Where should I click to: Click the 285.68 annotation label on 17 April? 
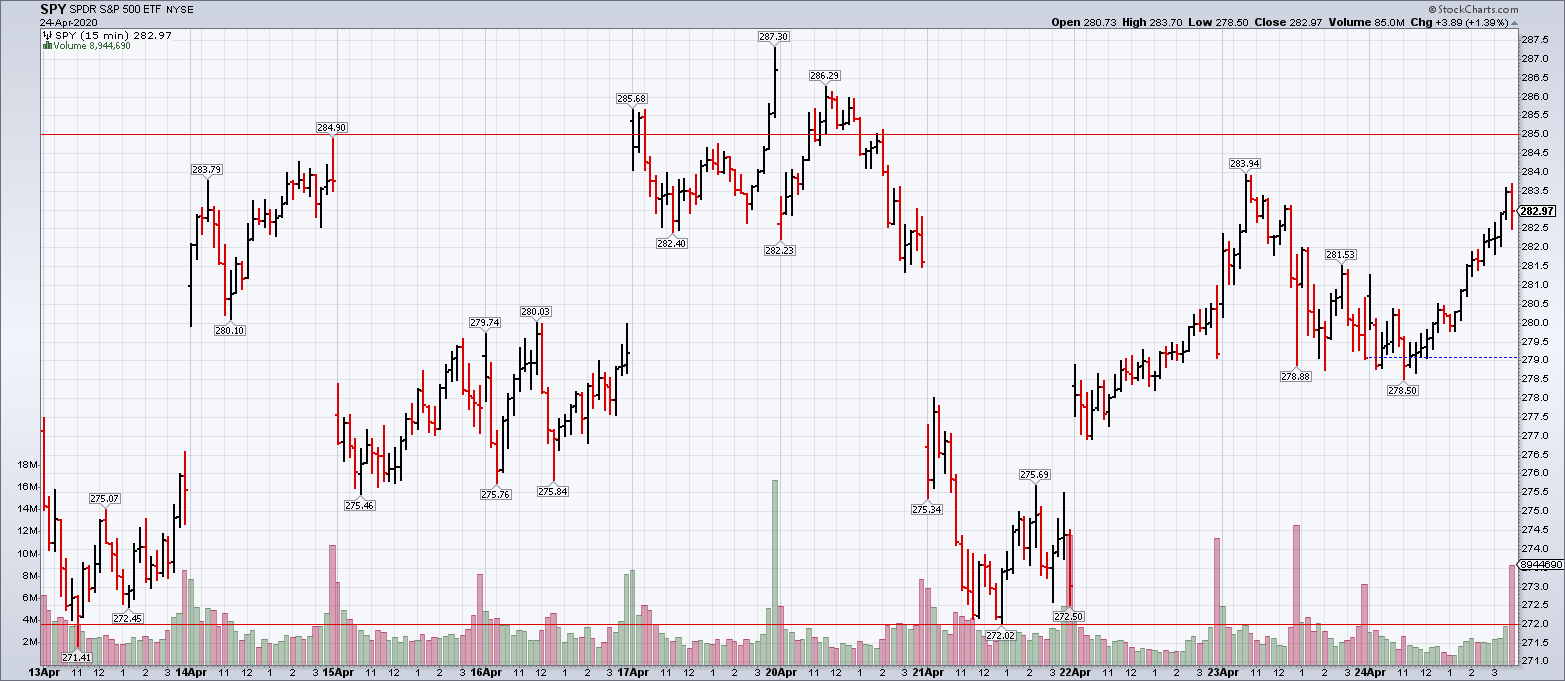pyautogui.click(x=632, y=98)
